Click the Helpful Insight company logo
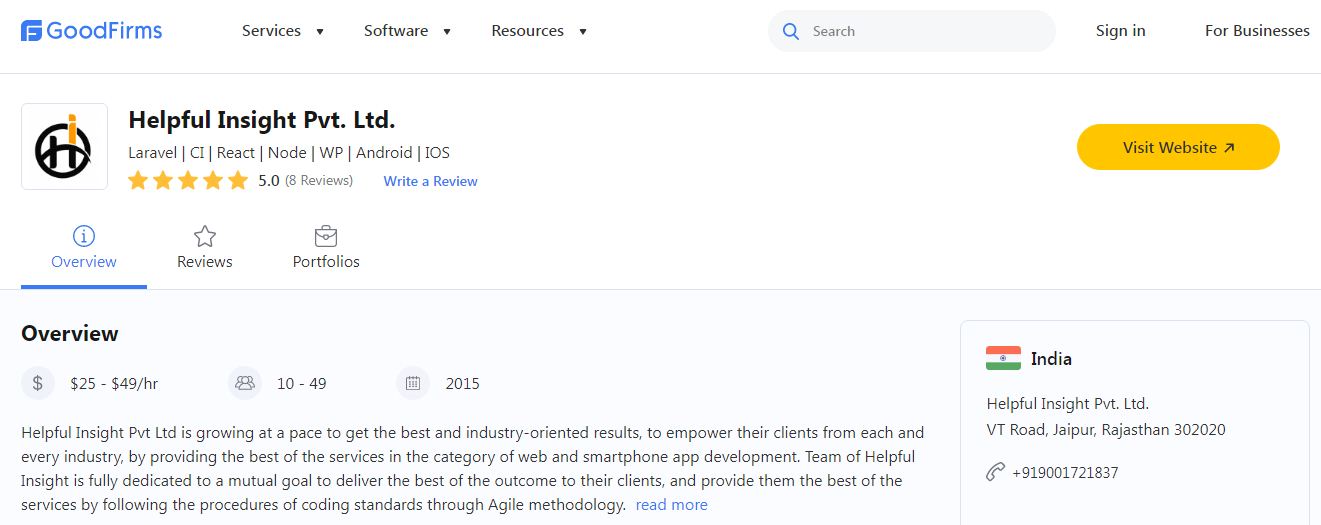Viewport: 1321px width, 525px height. pyautogui.click(x=64, y=146)
